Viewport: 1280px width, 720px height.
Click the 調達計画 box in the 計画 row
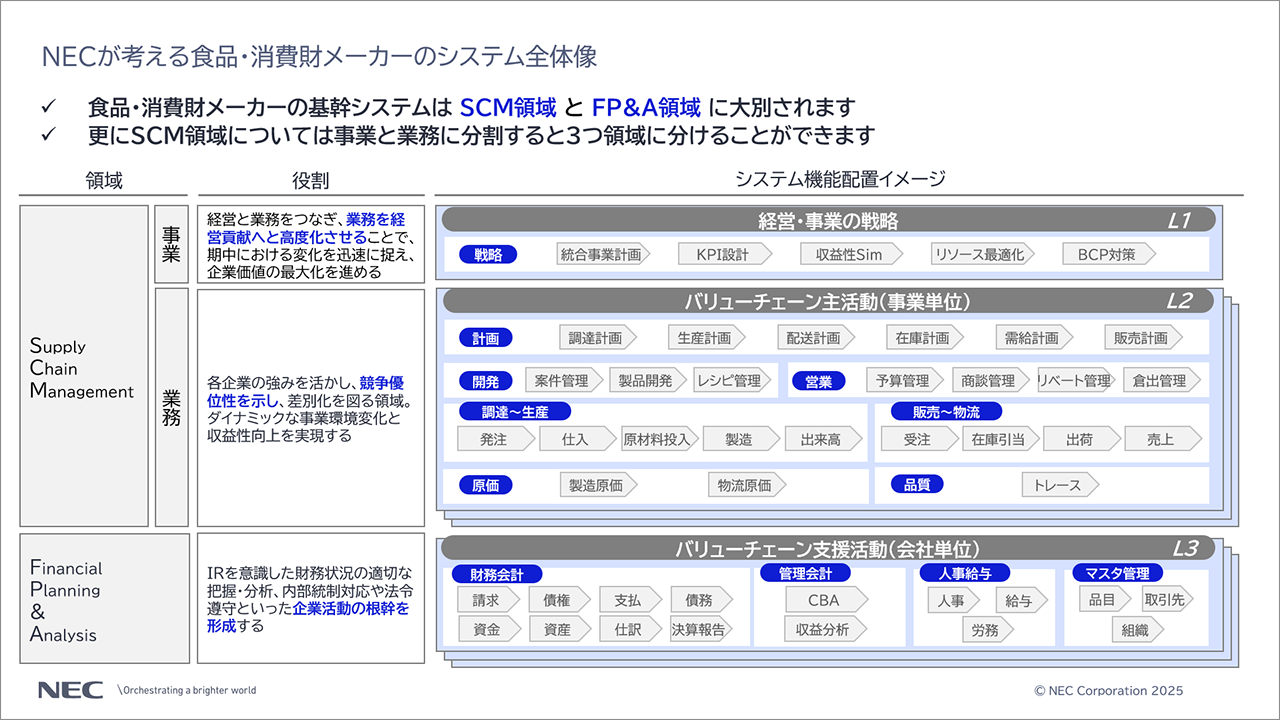[x=597, y=338]
